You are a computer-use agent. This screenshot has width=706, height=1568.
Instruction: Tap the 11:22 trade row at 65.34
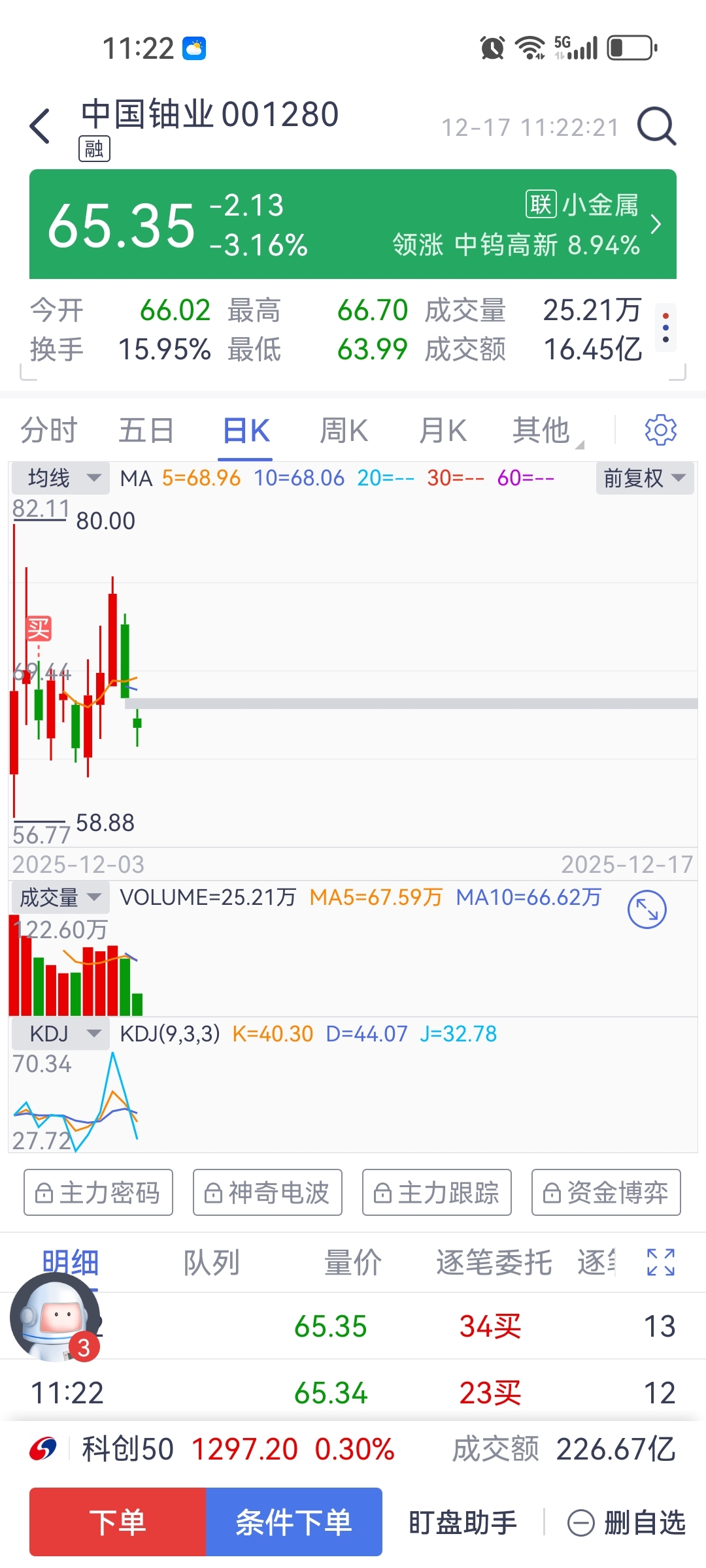tap(353, 1393)
